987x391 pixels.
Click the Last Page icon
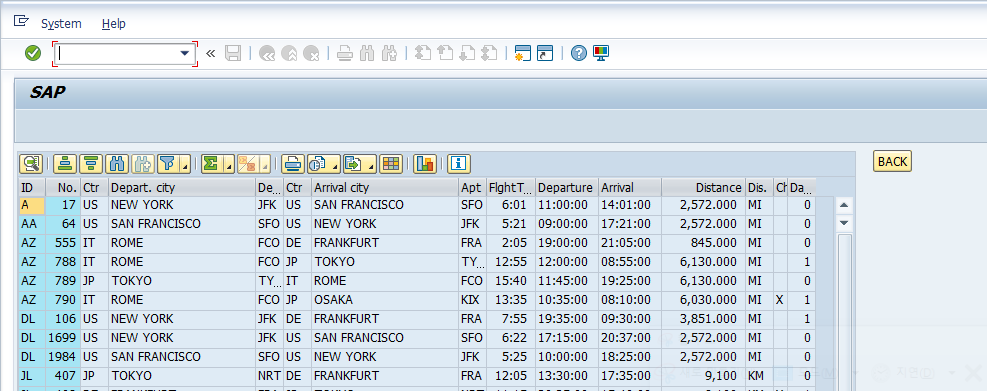[x=489, y=54]
